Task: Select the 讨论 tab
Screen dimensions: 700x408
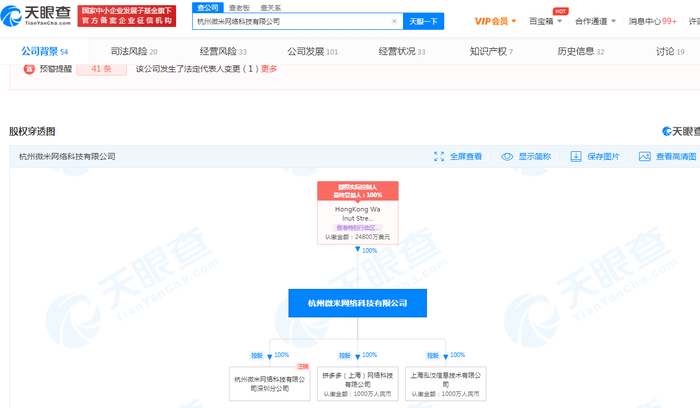Action: [x=670, y=51]
